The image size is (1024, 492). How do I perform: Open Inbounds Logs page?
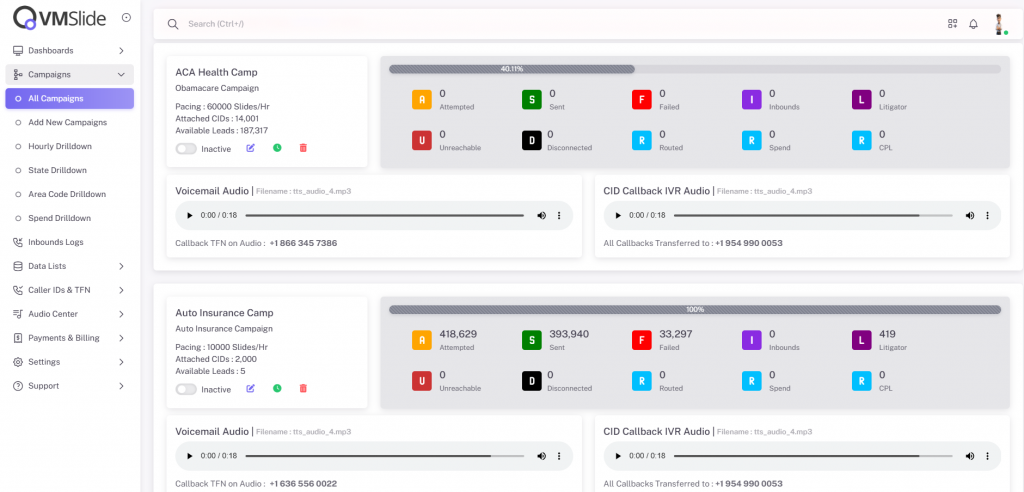click(x=55, y=242)
